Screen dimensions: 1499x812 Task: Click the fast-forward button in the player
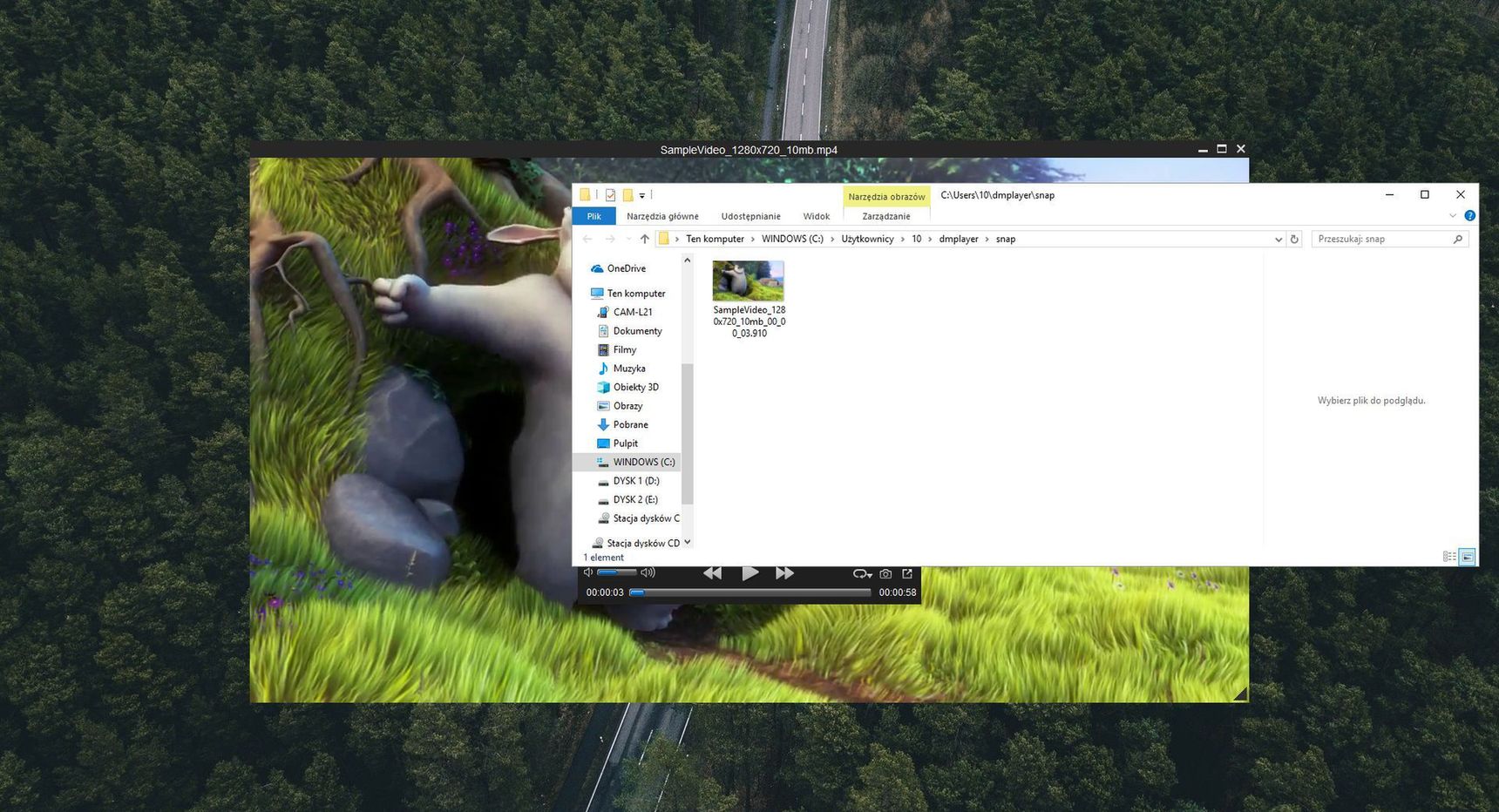point(784,573)
